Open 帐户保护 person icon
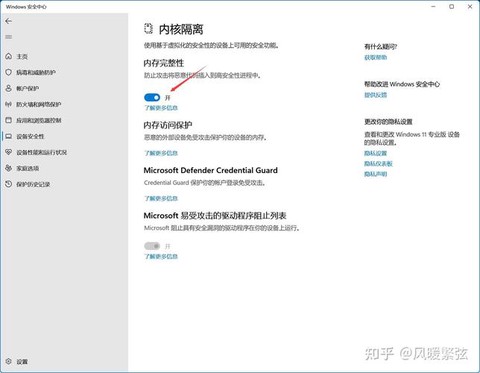The width and height of the screenshot is (480, 373). point(9,88)
